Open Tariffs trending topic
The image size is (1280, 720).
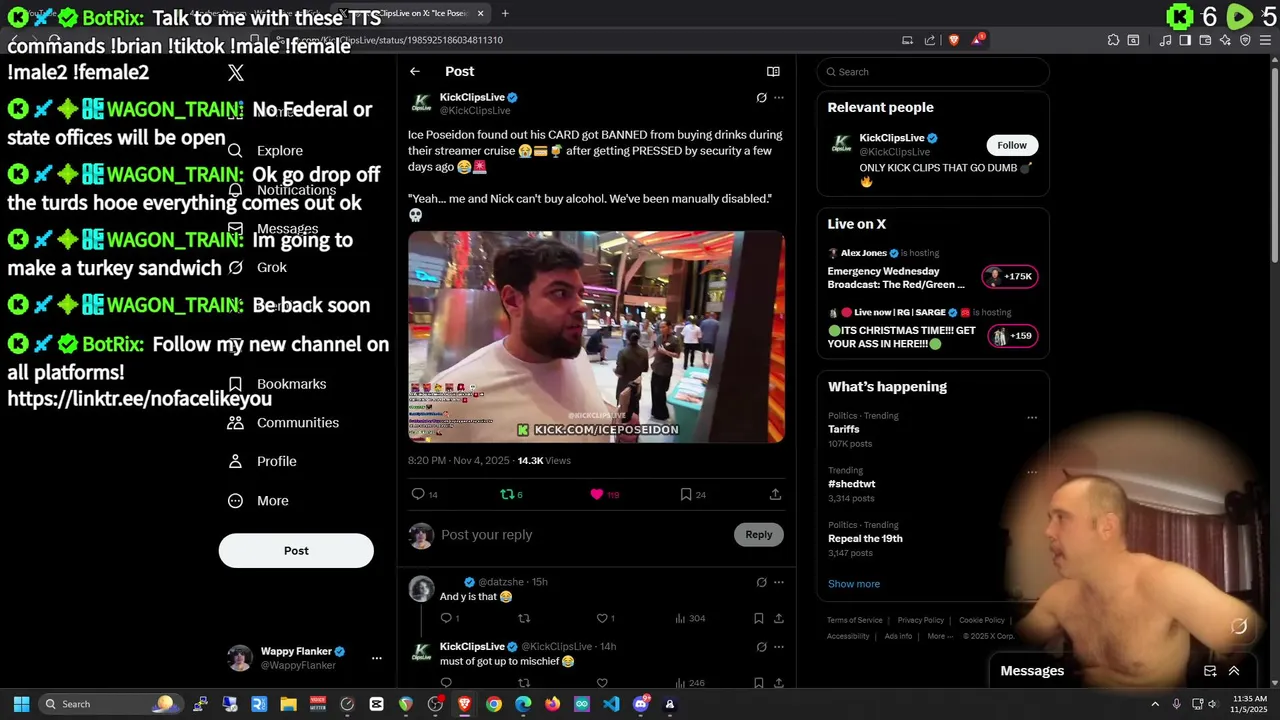tap(844, 429)
